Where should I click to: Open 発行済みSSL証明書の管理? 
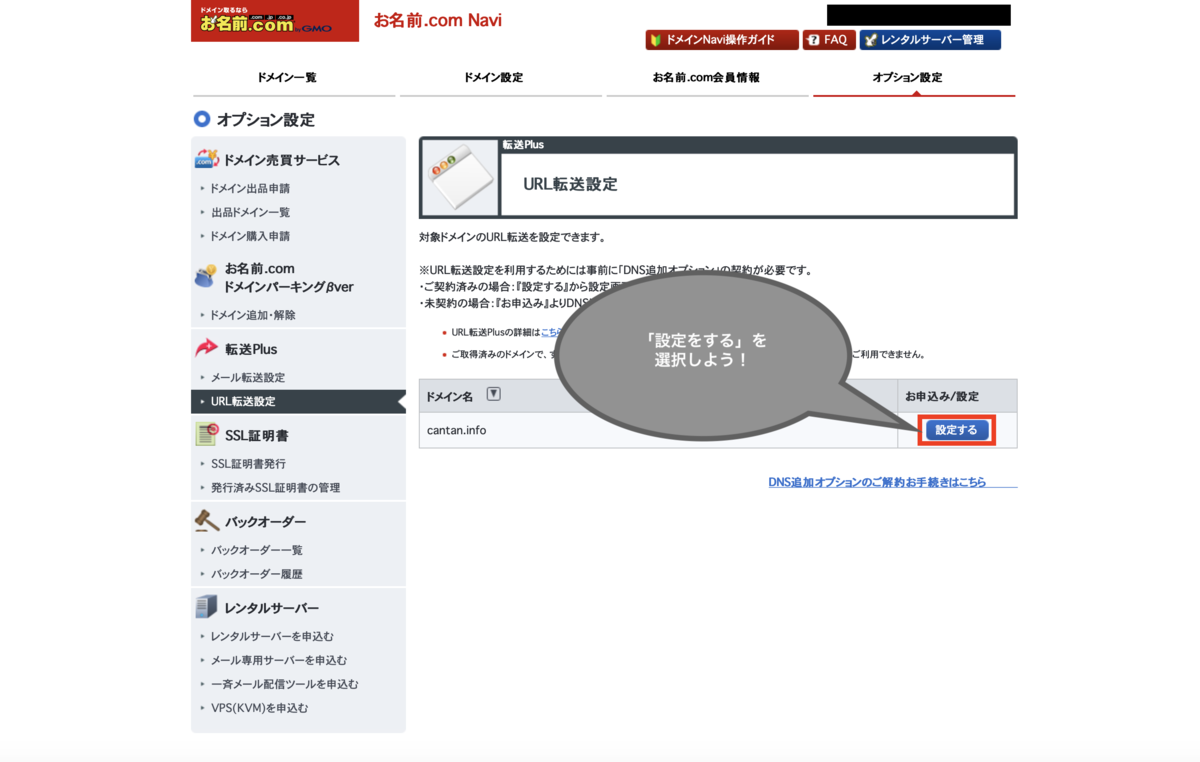click(x=275, y=488)
